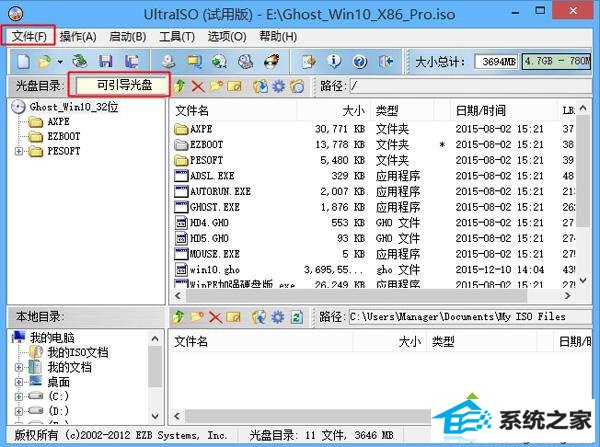Click local path field My ISO Files
This screenshot has width=600, height=447.
[x=471, y=316]
